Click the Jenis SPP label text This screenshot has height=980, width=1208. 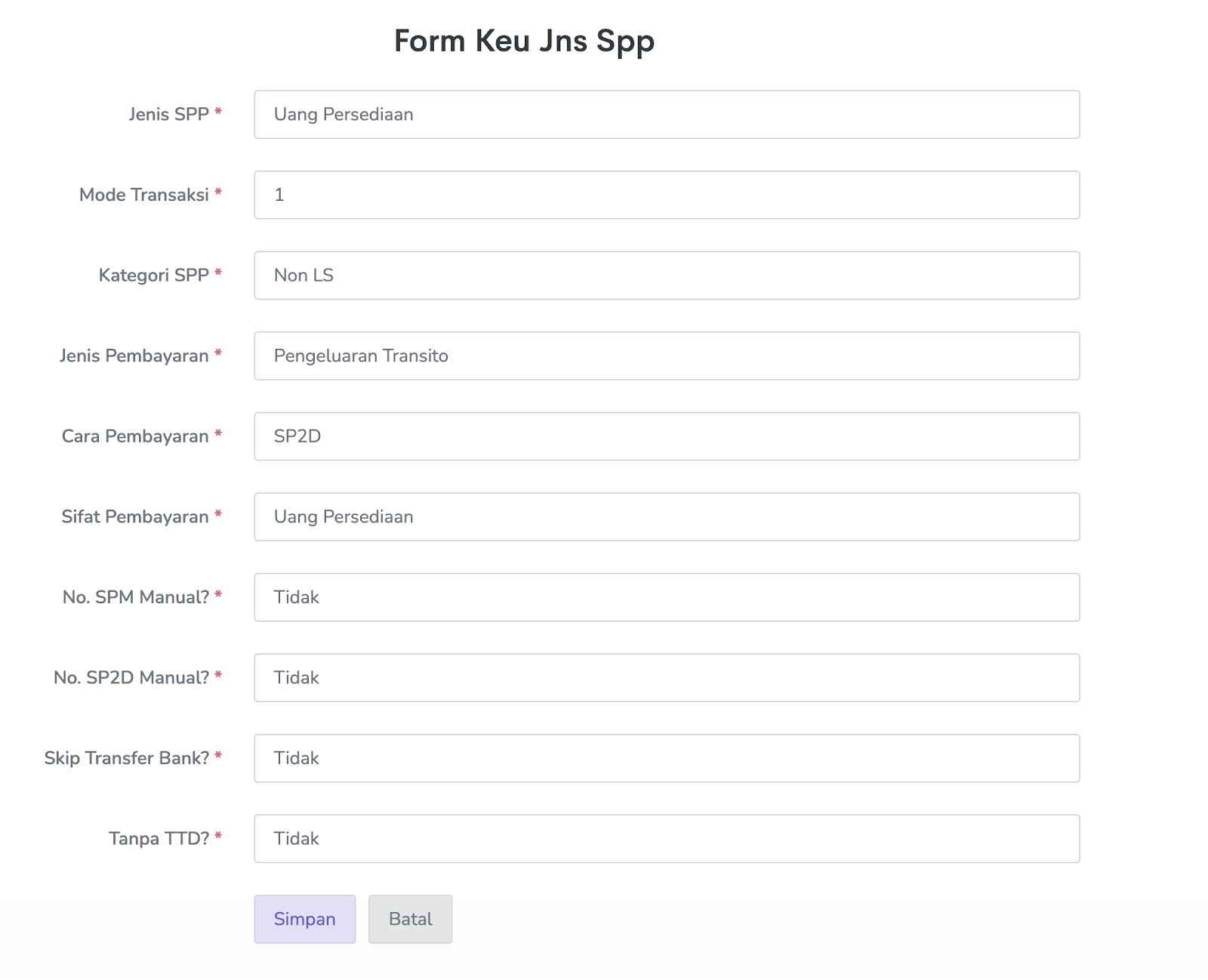pyautogui.click(x=168, y=114)
